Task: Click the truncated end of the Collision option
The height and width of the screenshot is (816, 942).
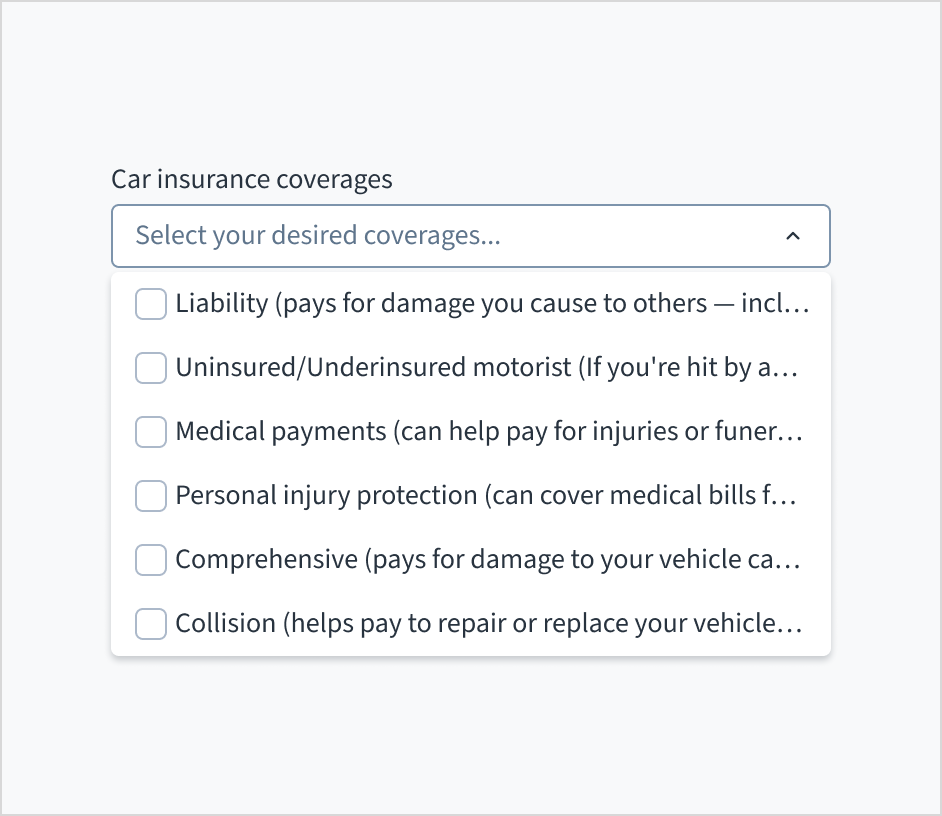Action: click(x=794, y=626)
